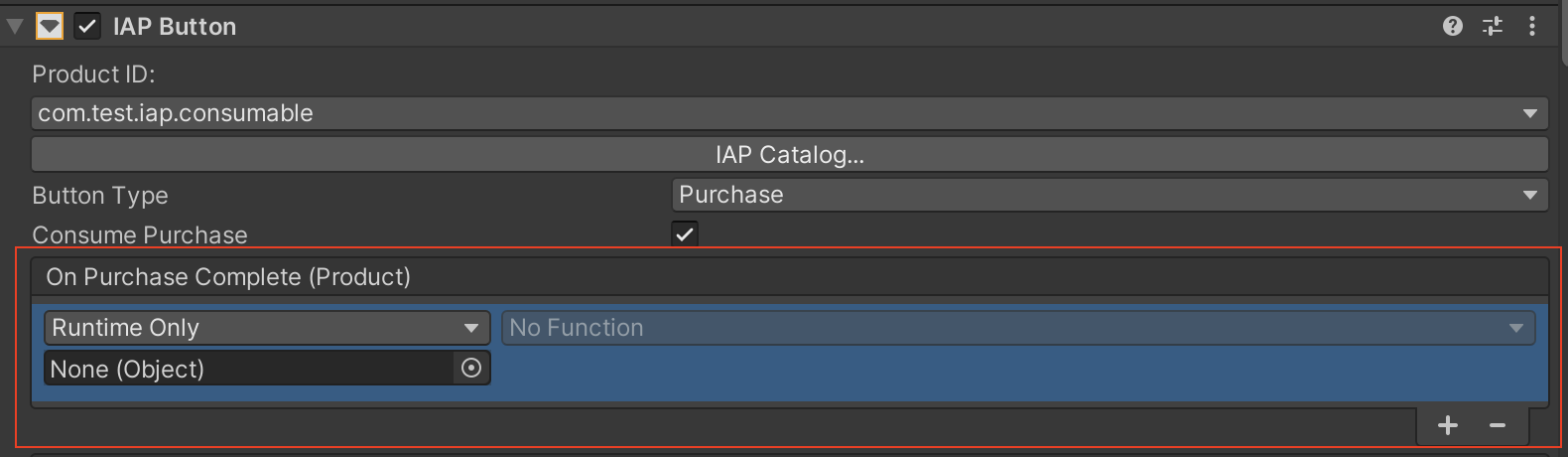The image size is (1568, 457).
Task: Click the IAP Button component script icon
Action: tap(50, 26)
